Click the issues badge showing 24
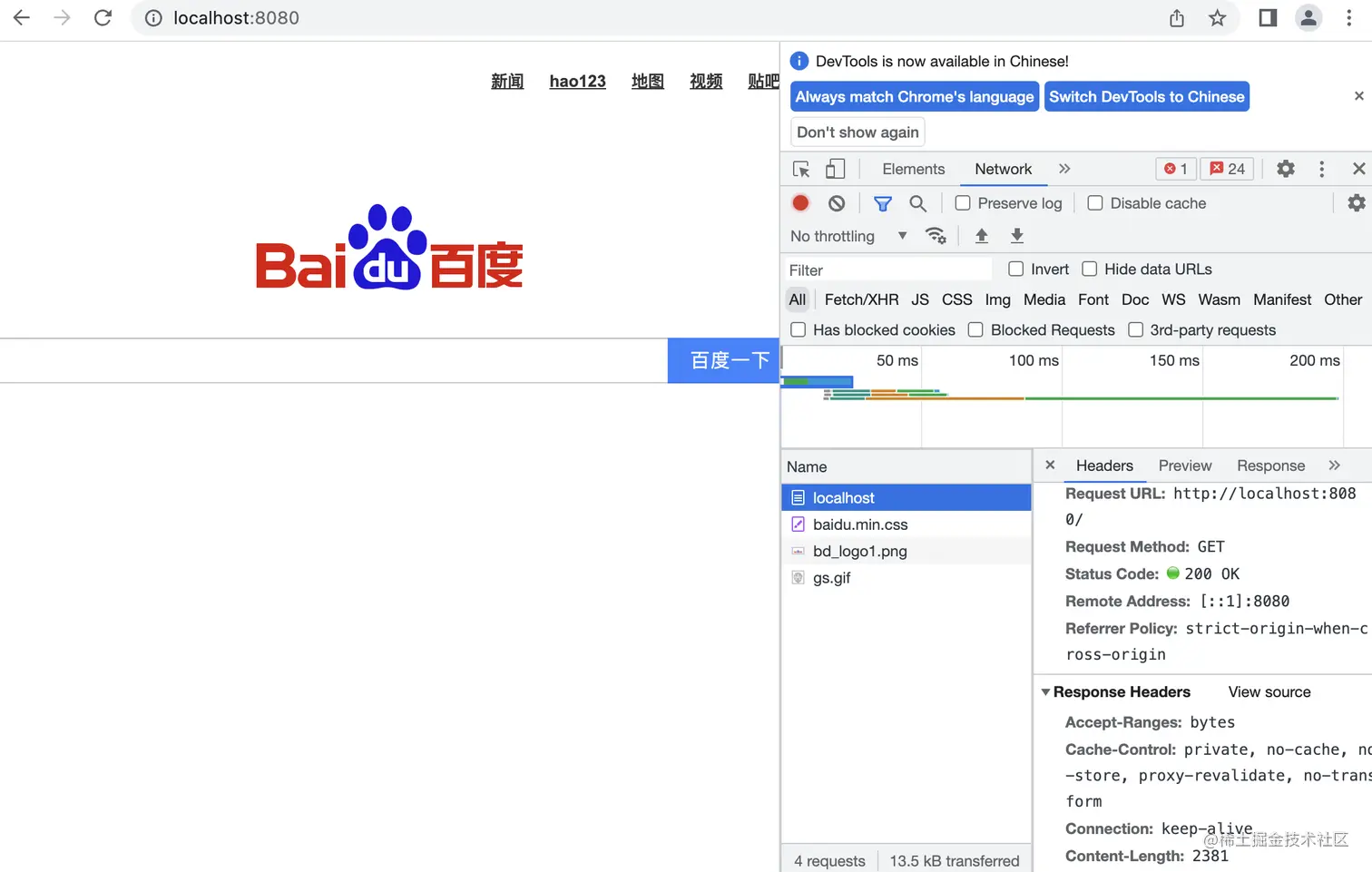Image resolution: width=1372 pixels, height=872 pixels. [x=1228, y=169]
